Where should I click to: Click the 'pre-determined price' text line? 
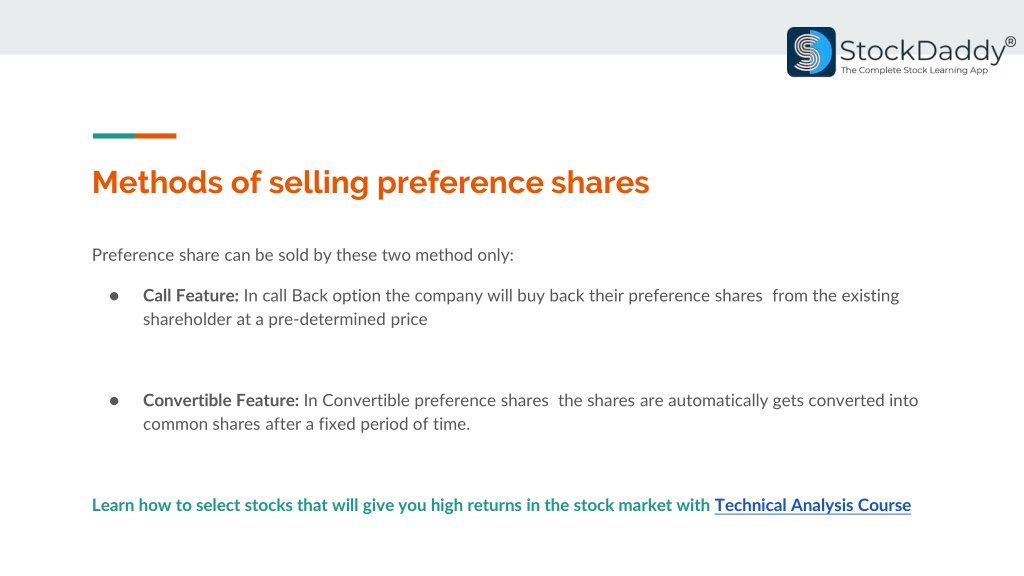[285, 319]
